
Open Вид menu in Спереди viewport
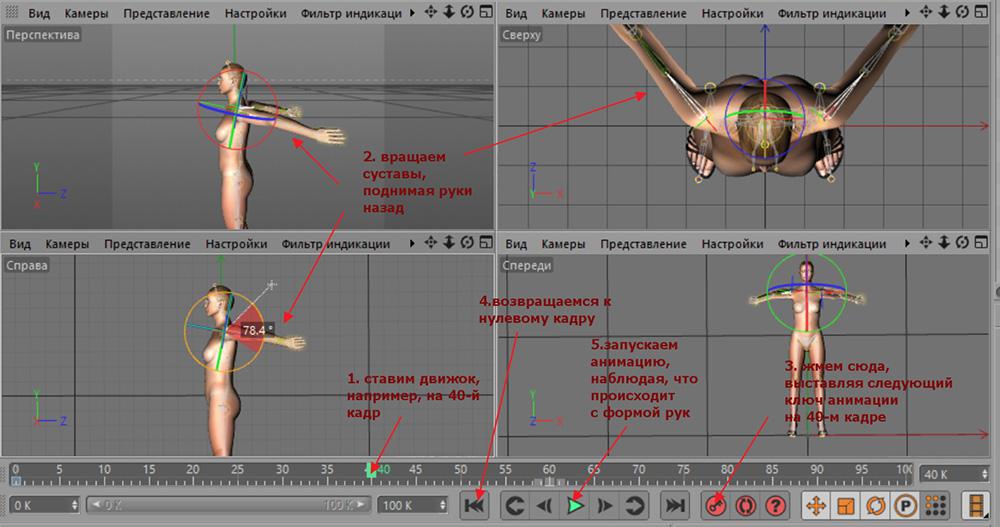(516, 244)
